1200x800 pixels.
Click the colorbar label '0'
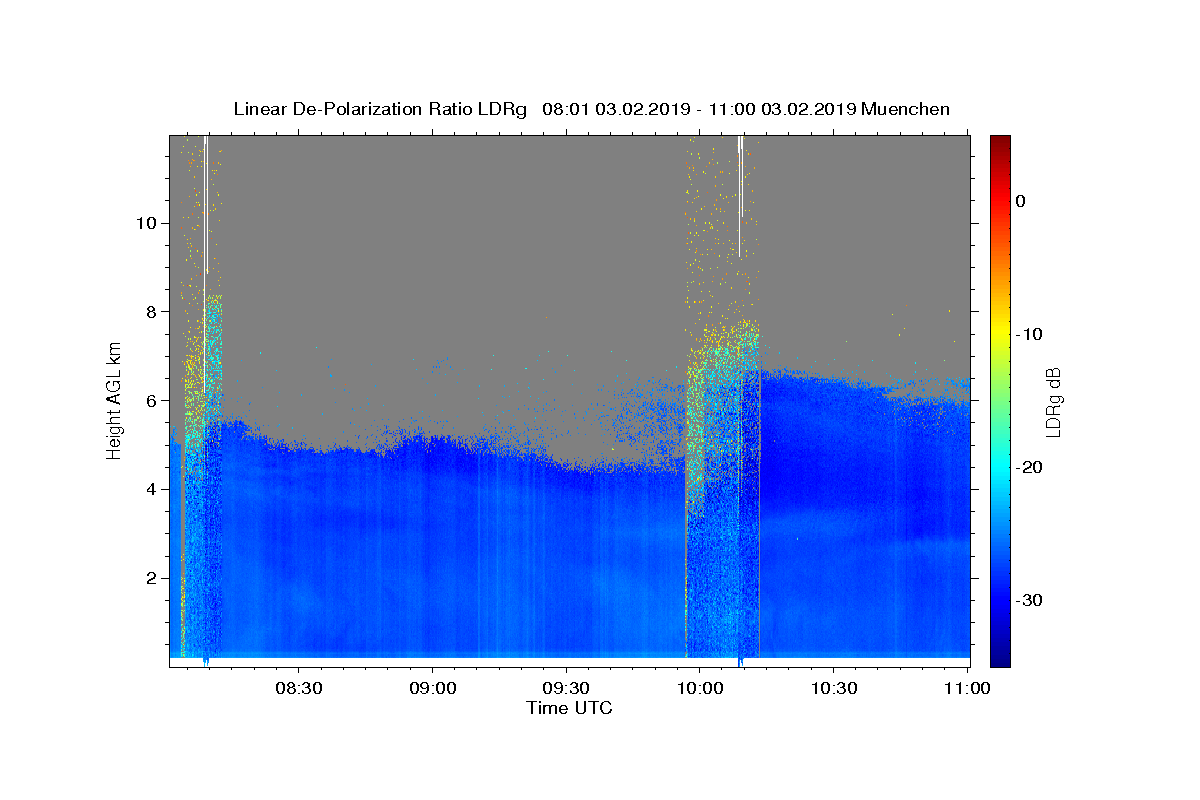(x=1021, y=201)
